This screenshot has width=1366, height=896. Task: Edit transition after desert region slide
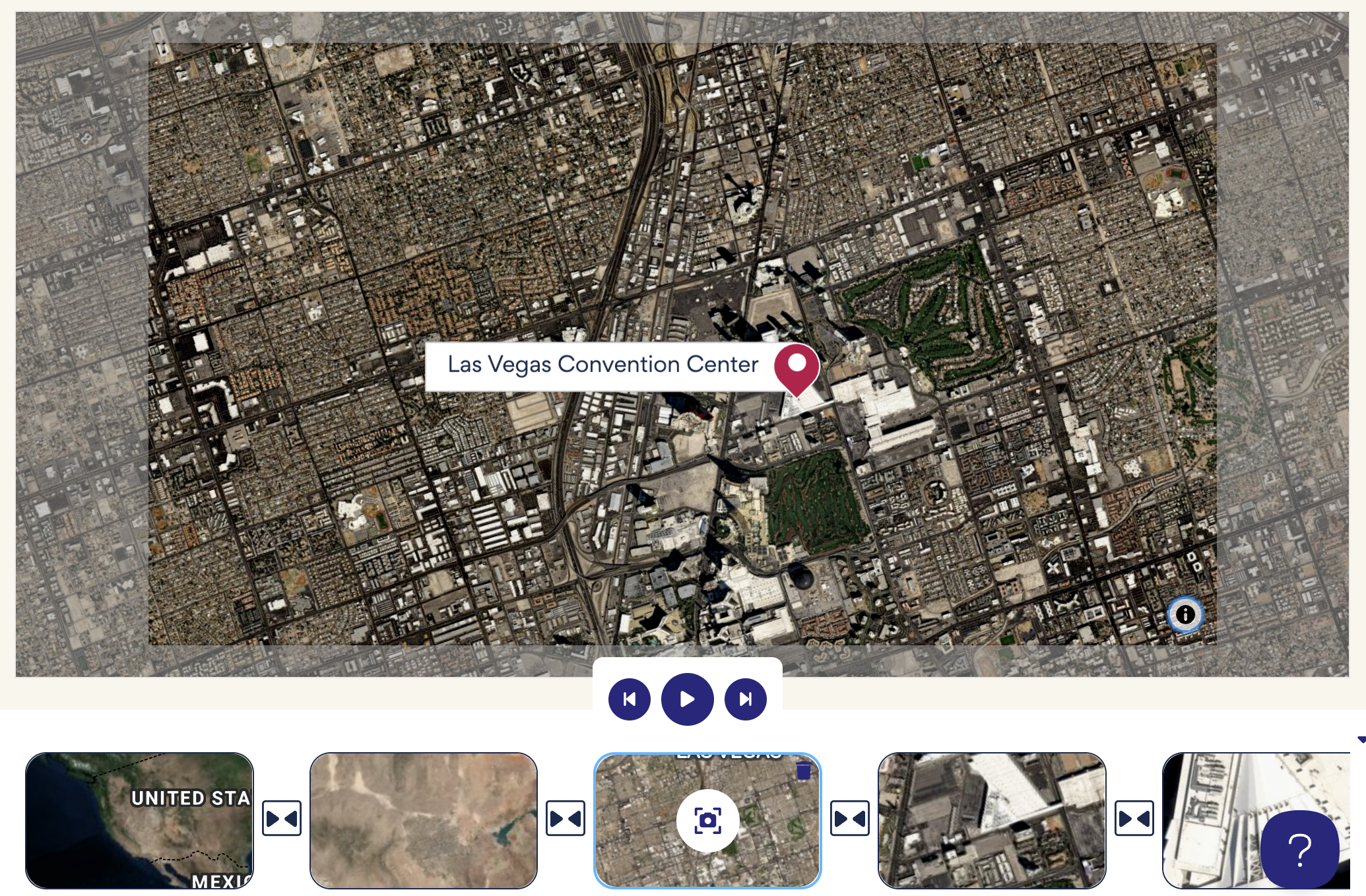tap(566, 819)
